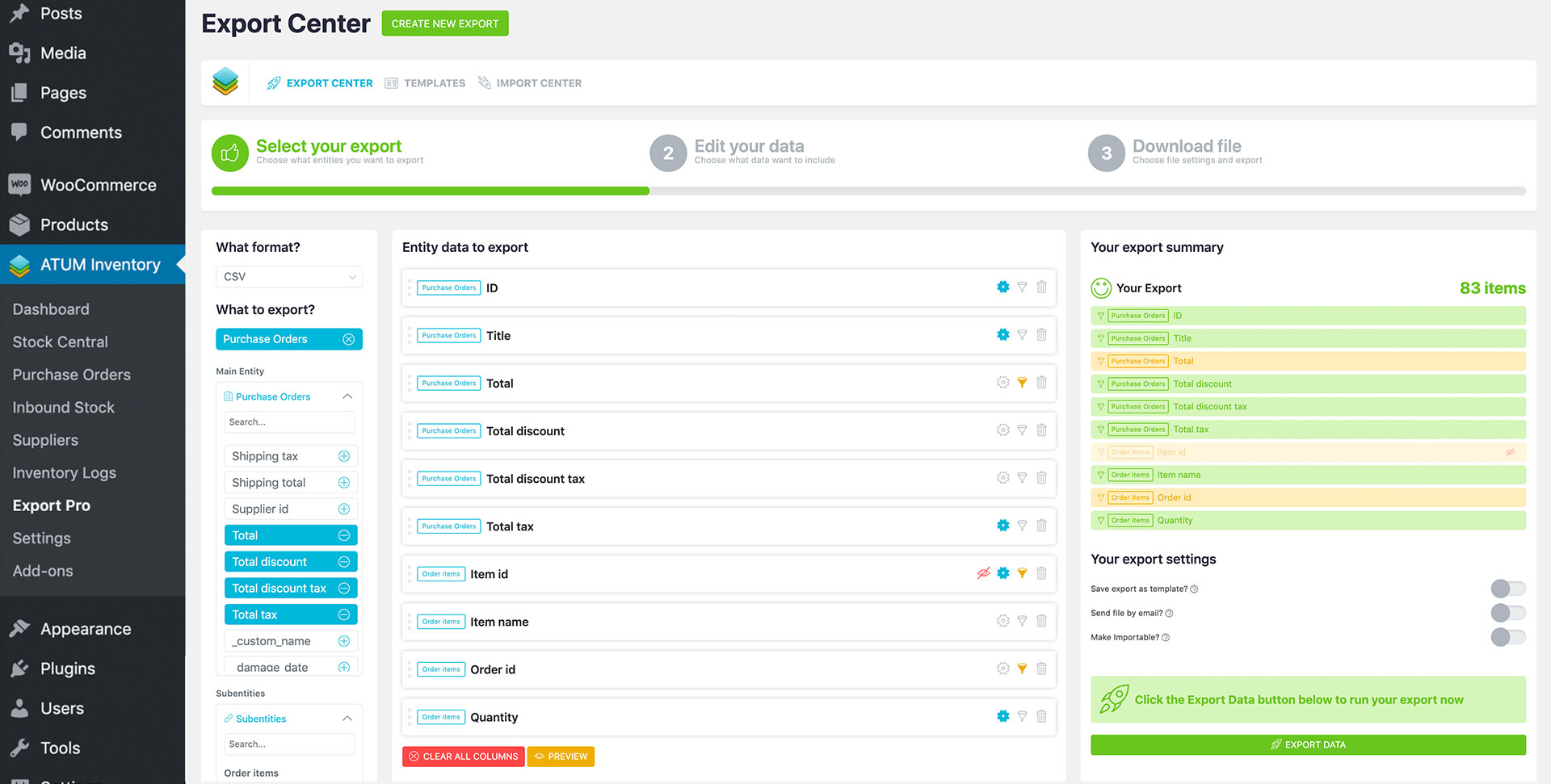
Task: Enable Save export as template switch
Action: pos(1508,589)
